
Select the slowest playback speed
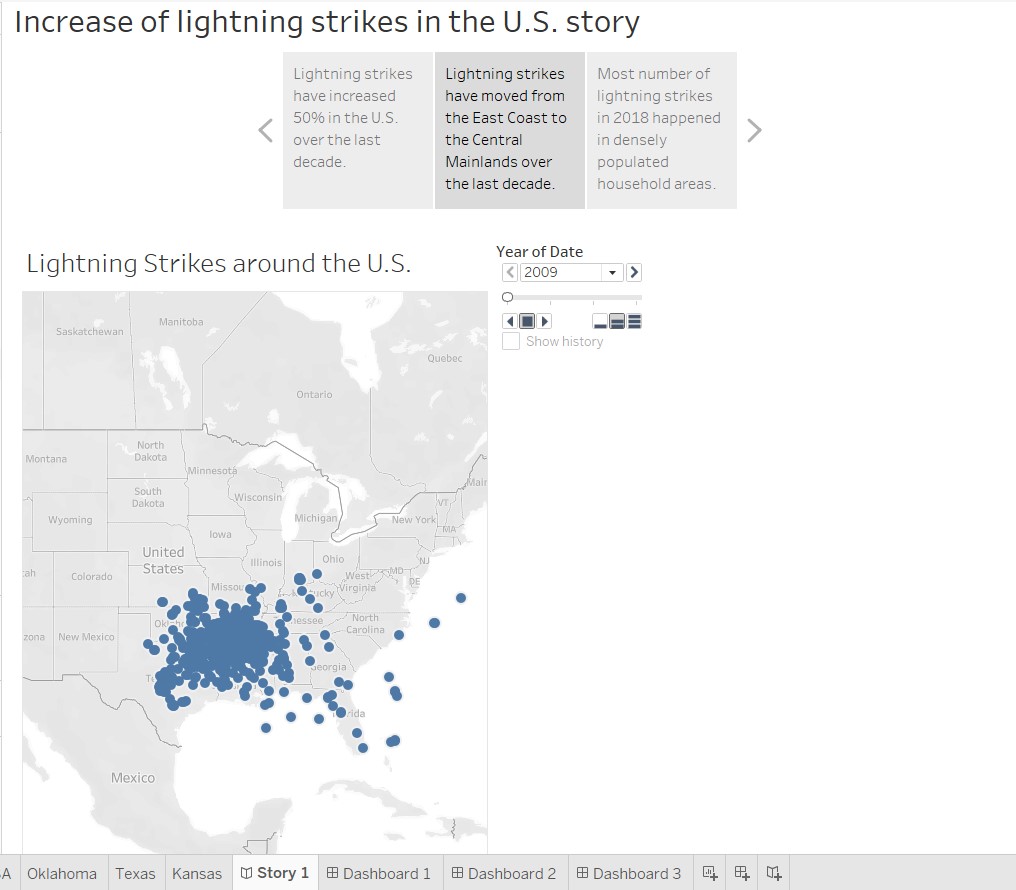601,321
